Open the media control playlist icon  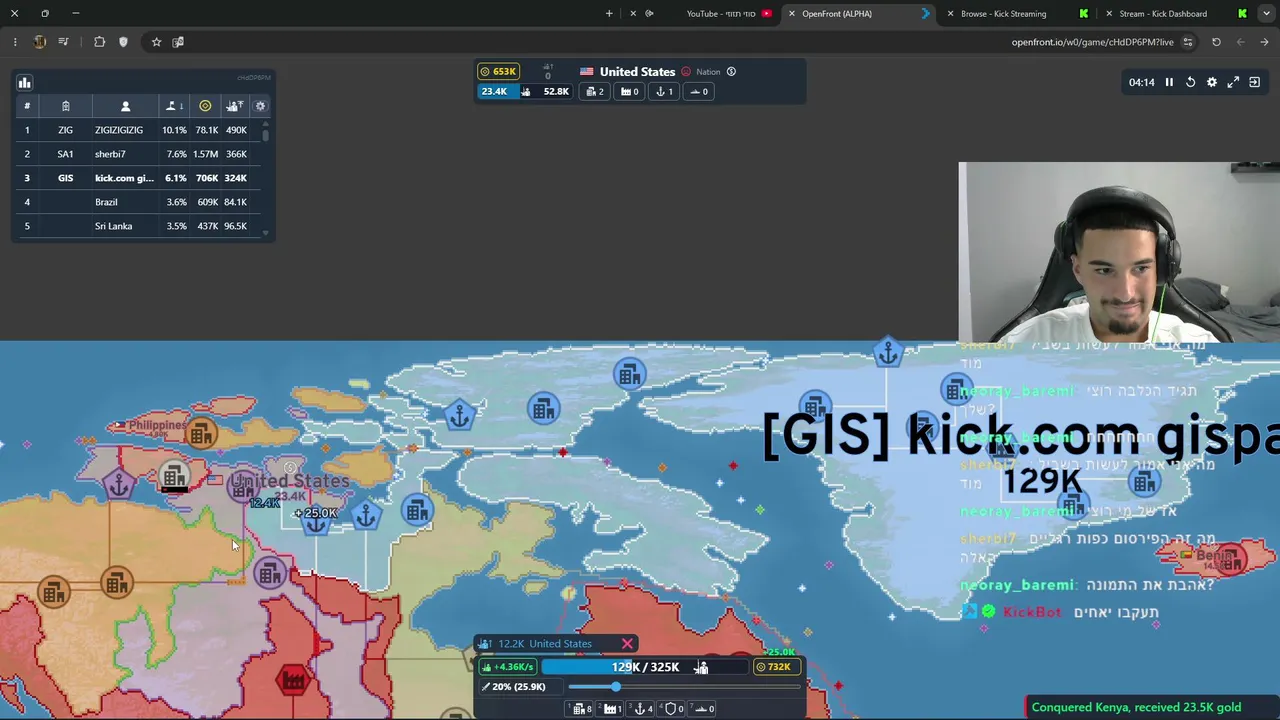[63, 42]
